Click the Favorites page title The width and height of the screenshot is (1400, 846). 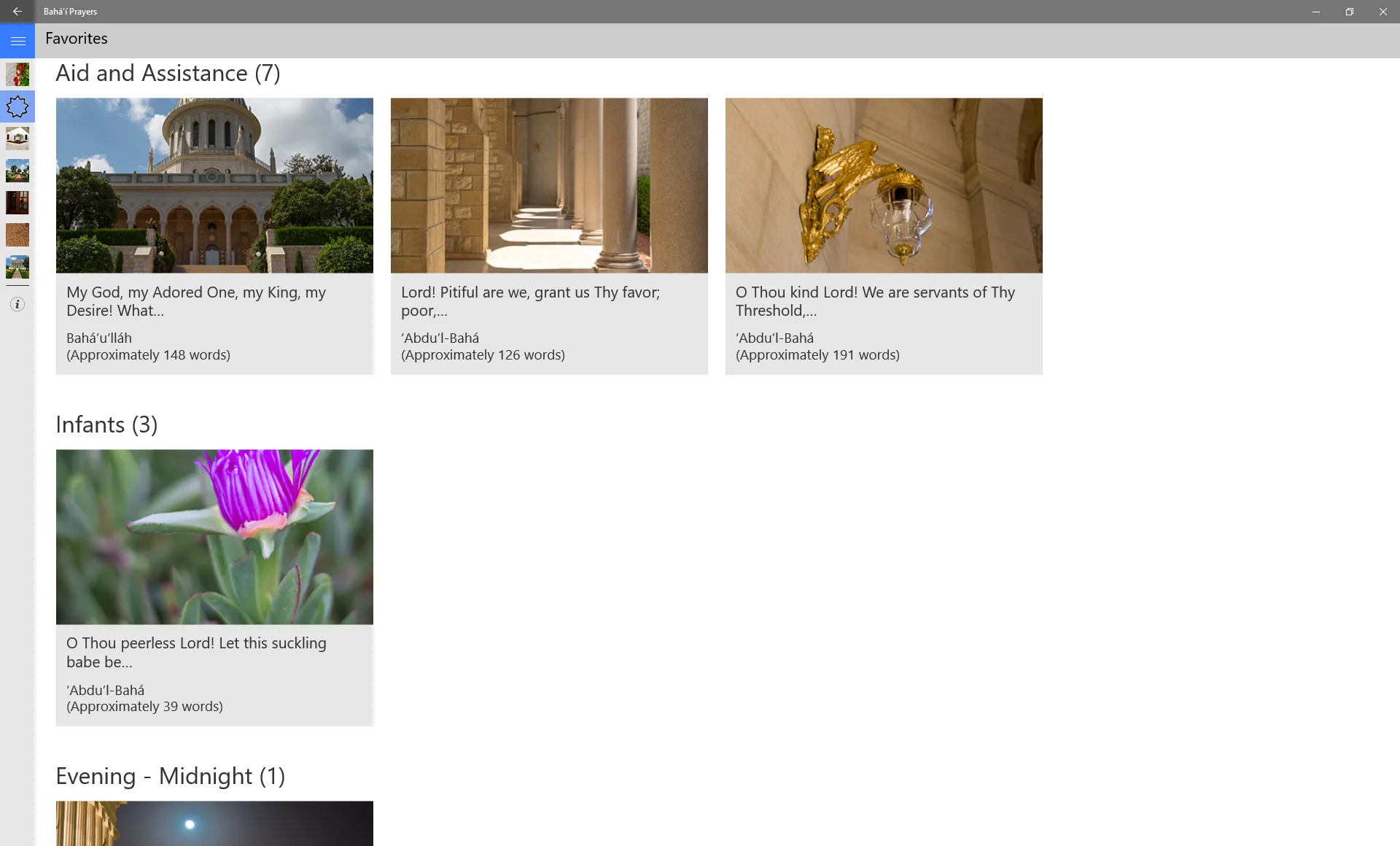pos(77,39)
